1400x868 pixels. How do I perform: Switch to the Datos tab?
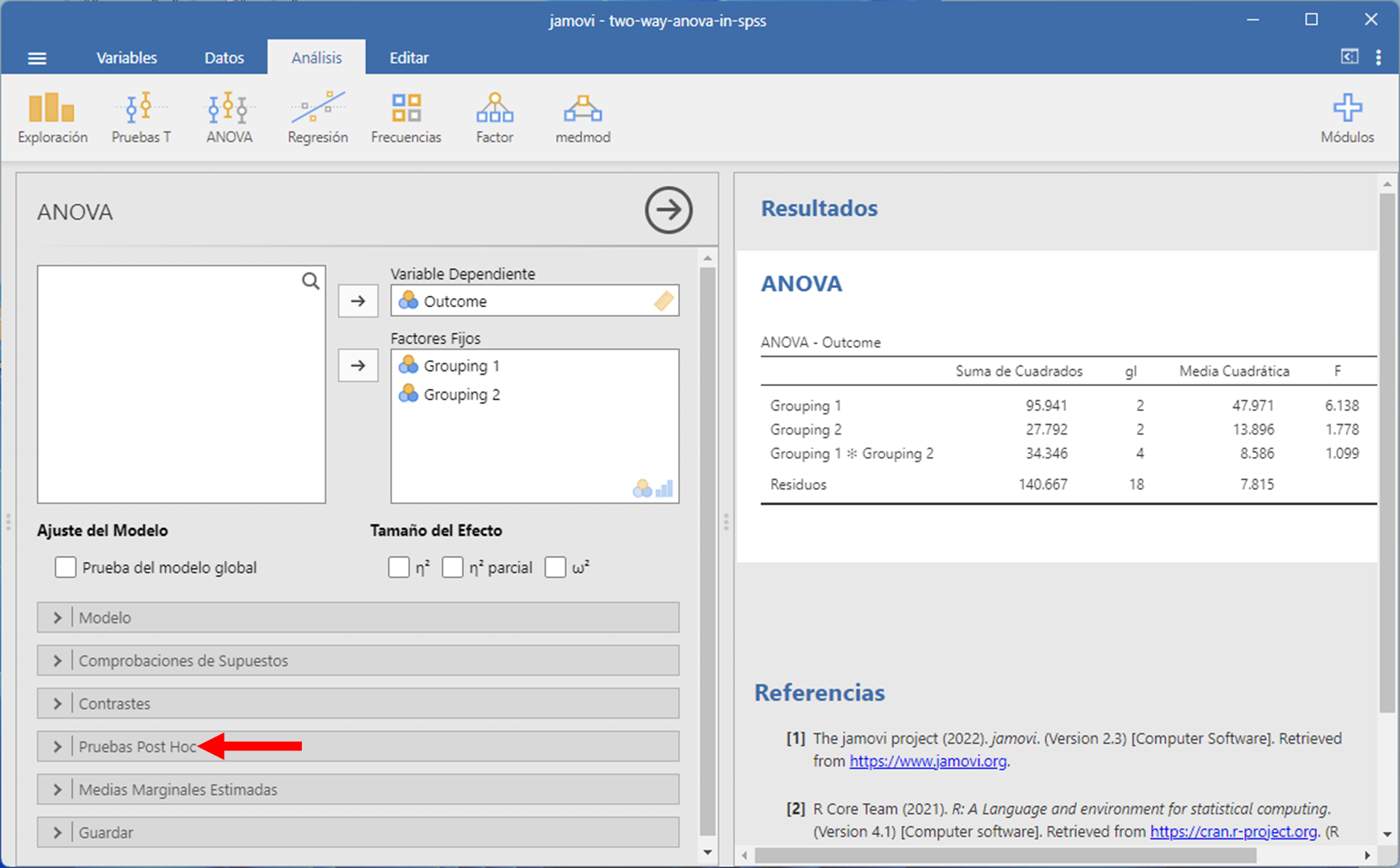224,58
